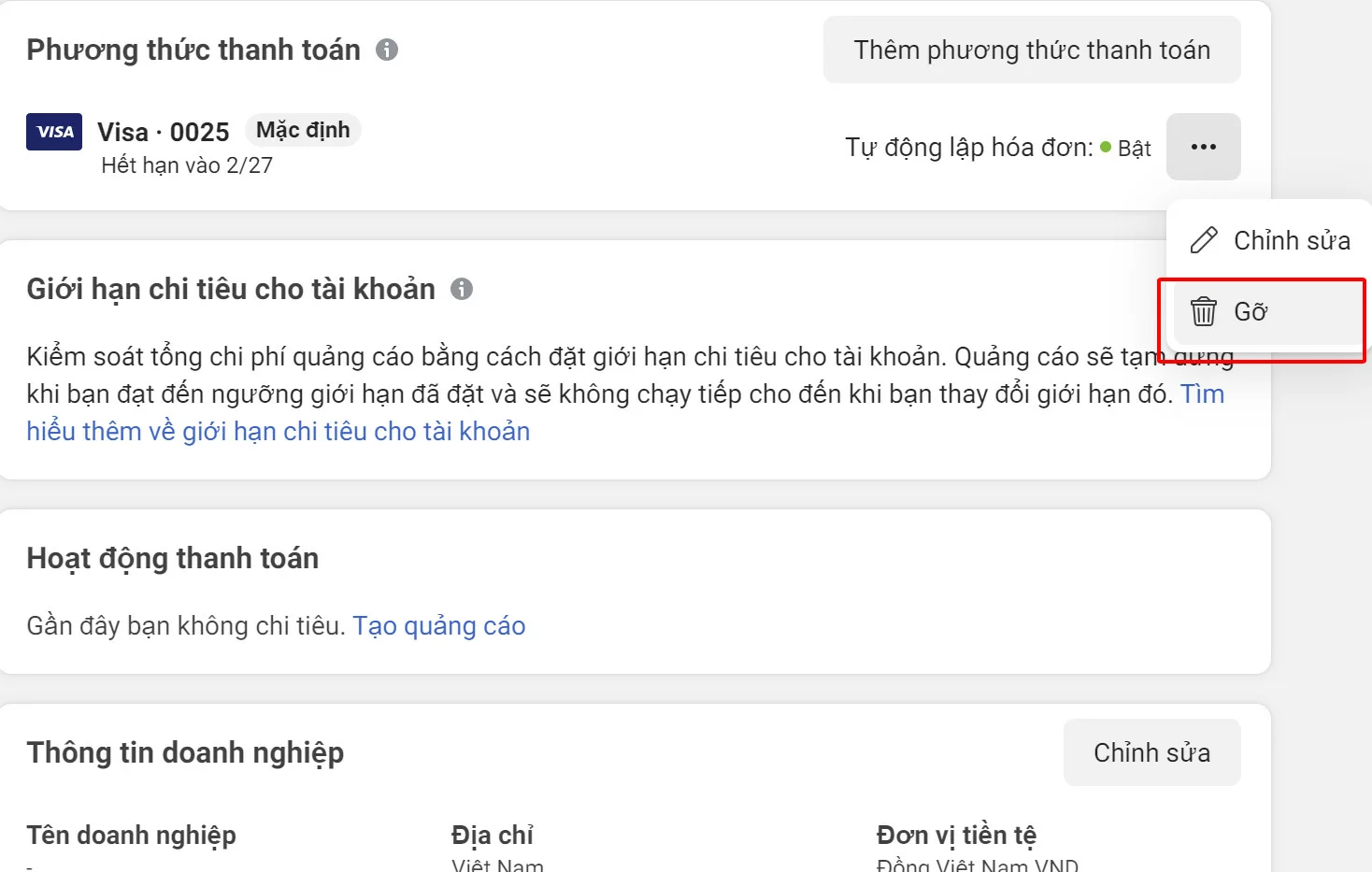This screenshot has width=1372, height=872.
Task: Click the Mặc định badge on the Visa card
Action: click(302, 130)
